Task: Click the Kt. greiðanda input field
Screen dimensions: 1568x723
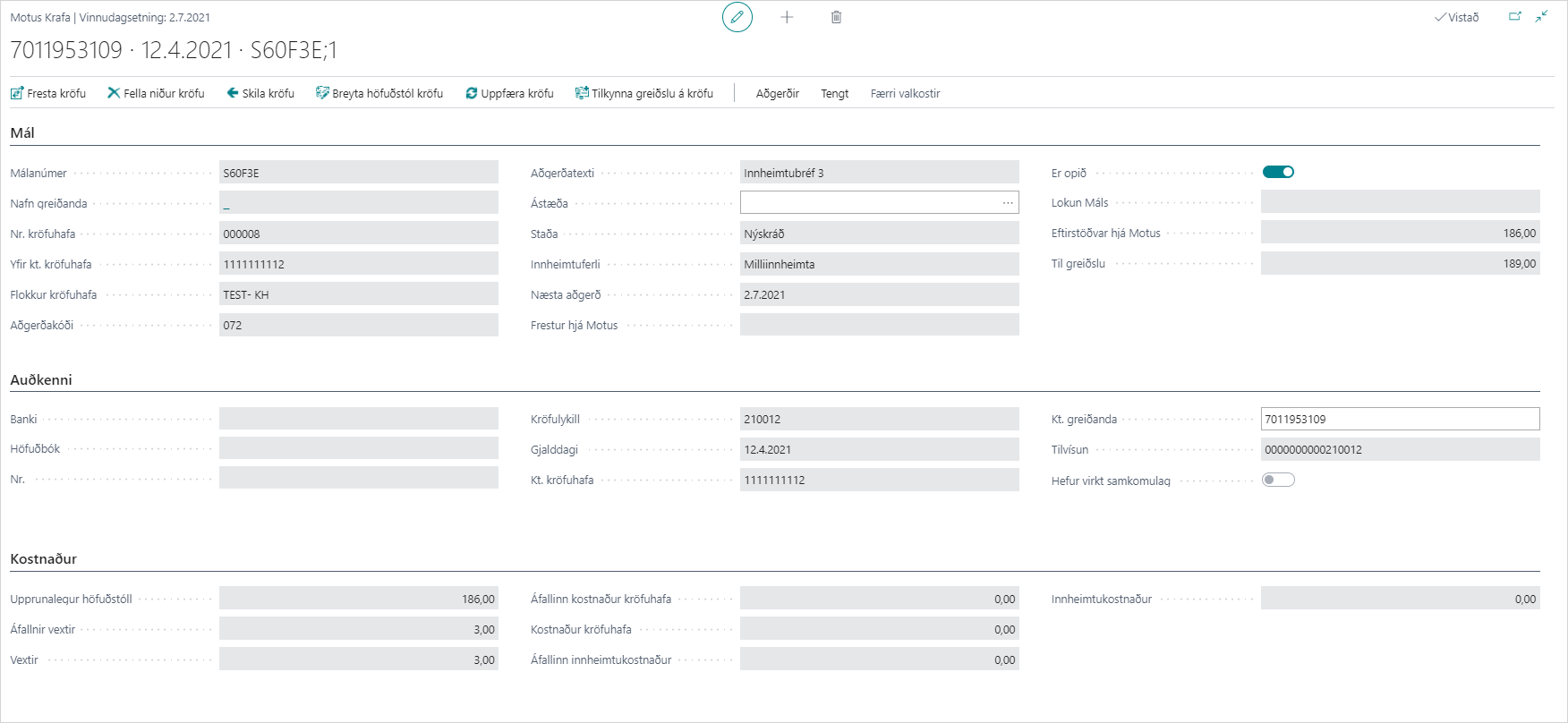Action: click(x=1399, y=419)
